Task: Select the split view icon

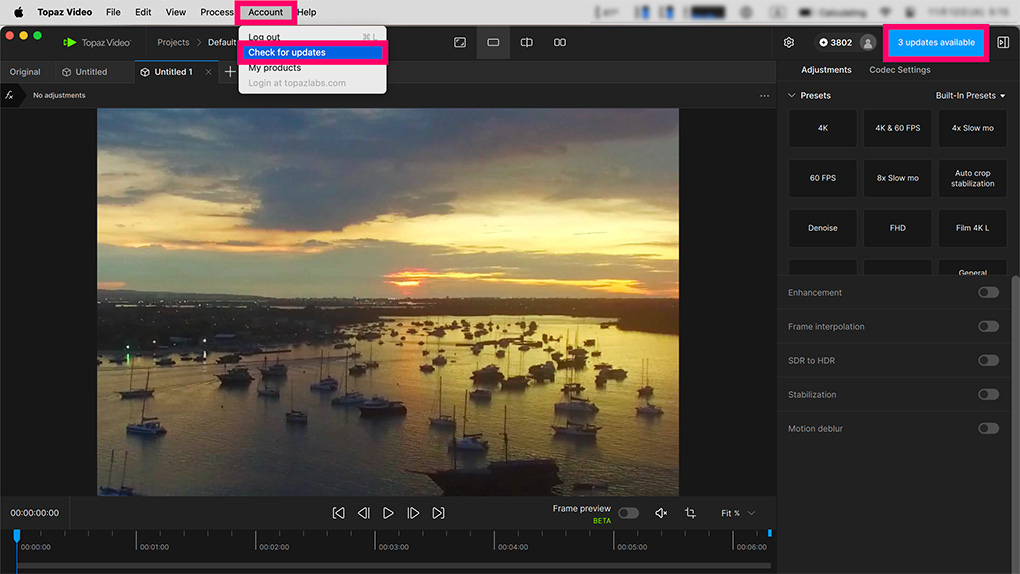Action: tap(526, 43)
